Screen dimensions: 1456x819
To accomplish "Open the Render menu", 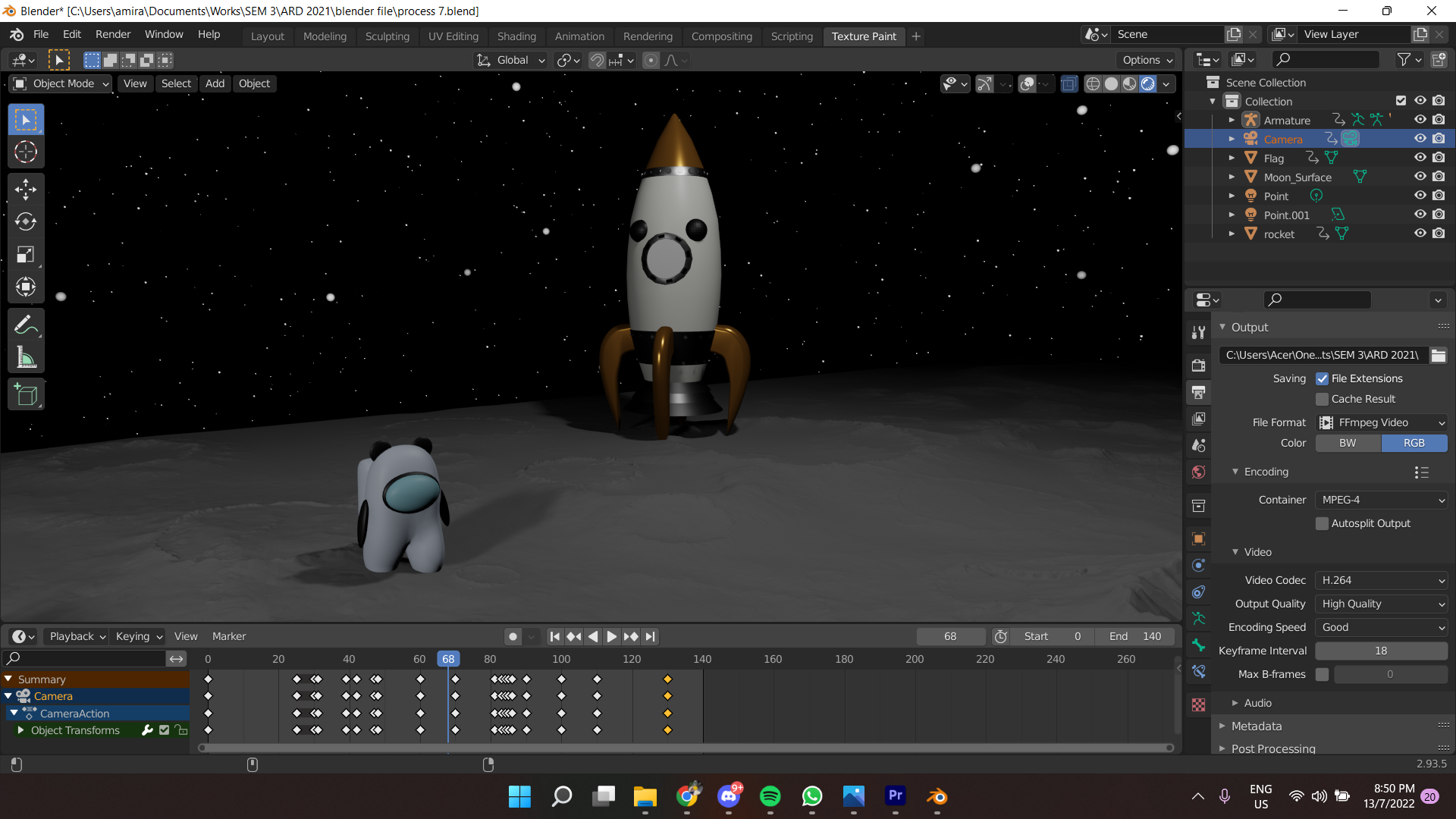I will pos(112,34).
